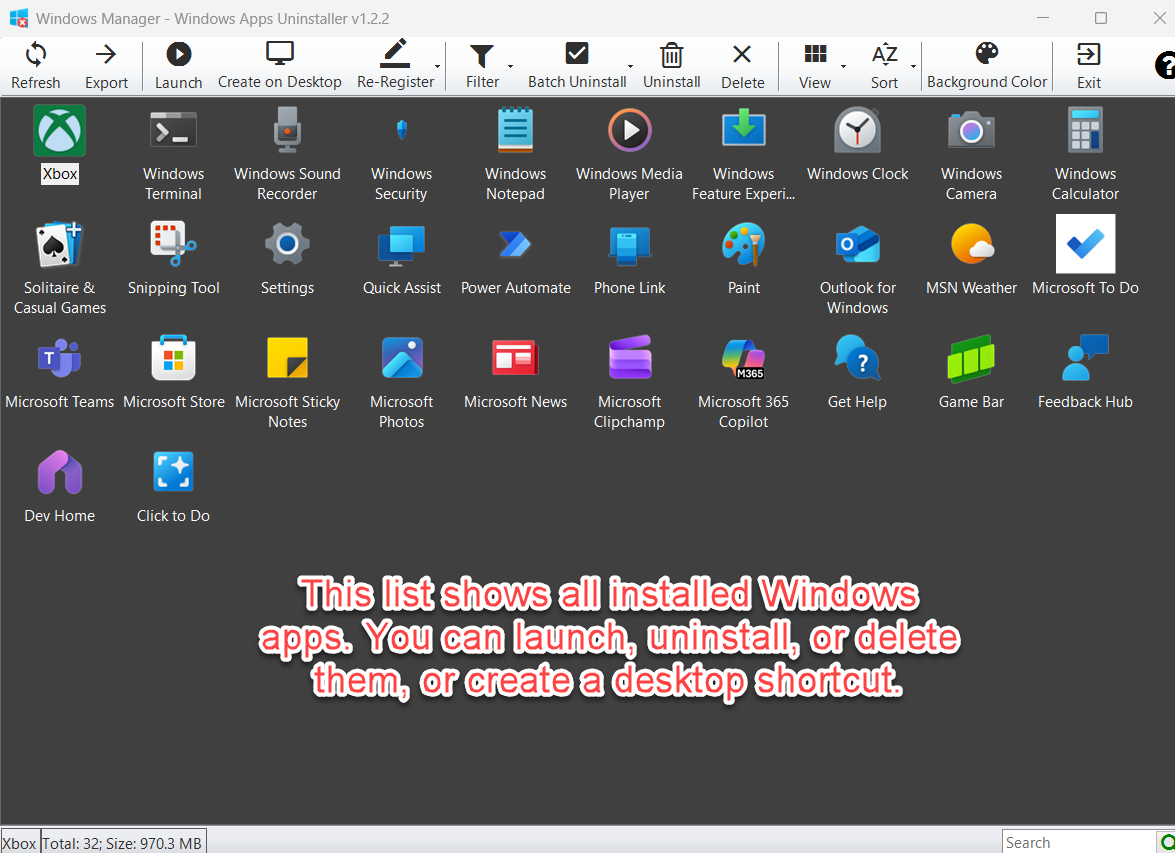This screenshot has height=853, width=1175.
Task: Select the Game Bar app
Action: point(971,372)
